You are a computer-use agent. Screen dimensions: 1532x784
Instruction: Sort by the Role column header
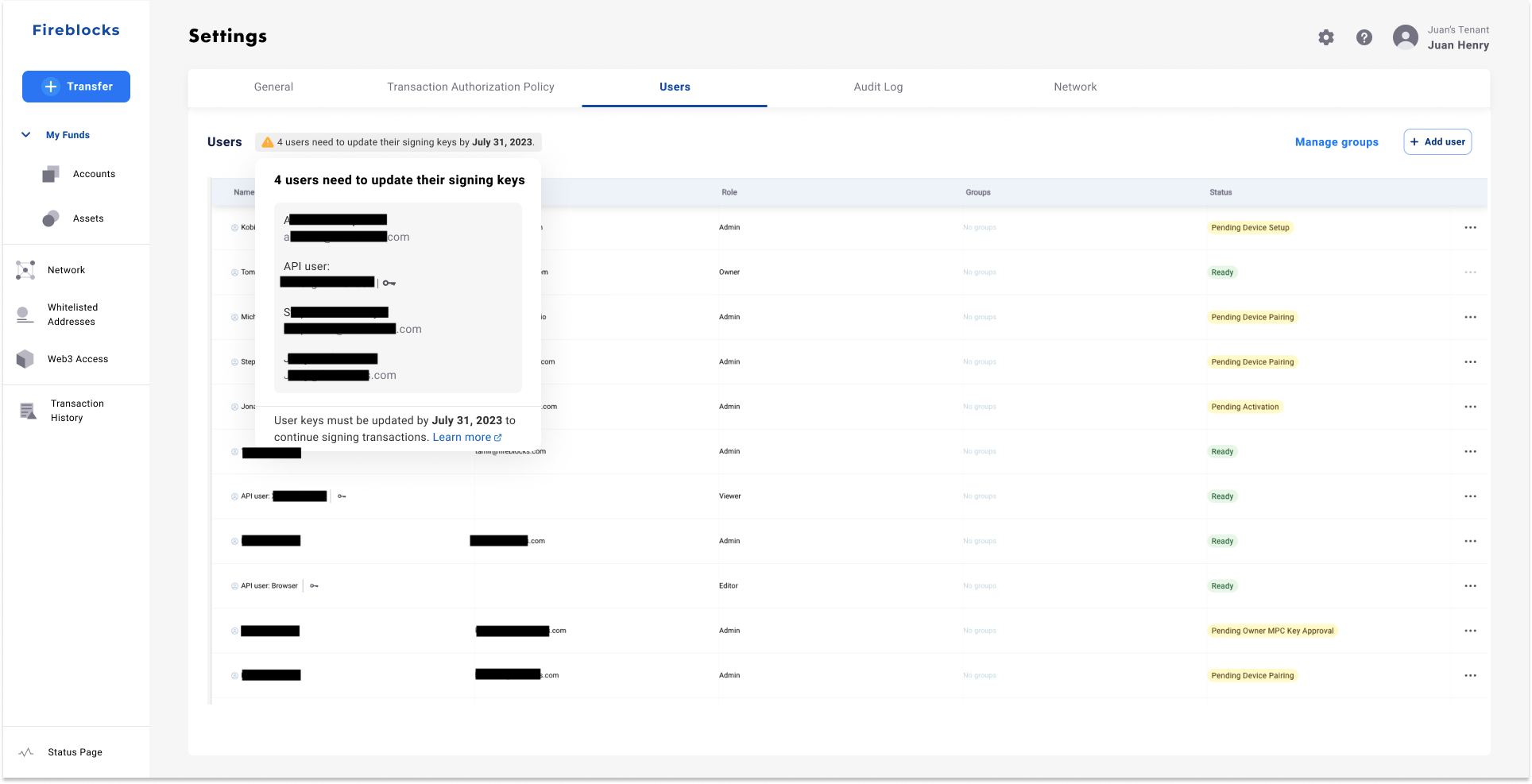tap(729, 192)
